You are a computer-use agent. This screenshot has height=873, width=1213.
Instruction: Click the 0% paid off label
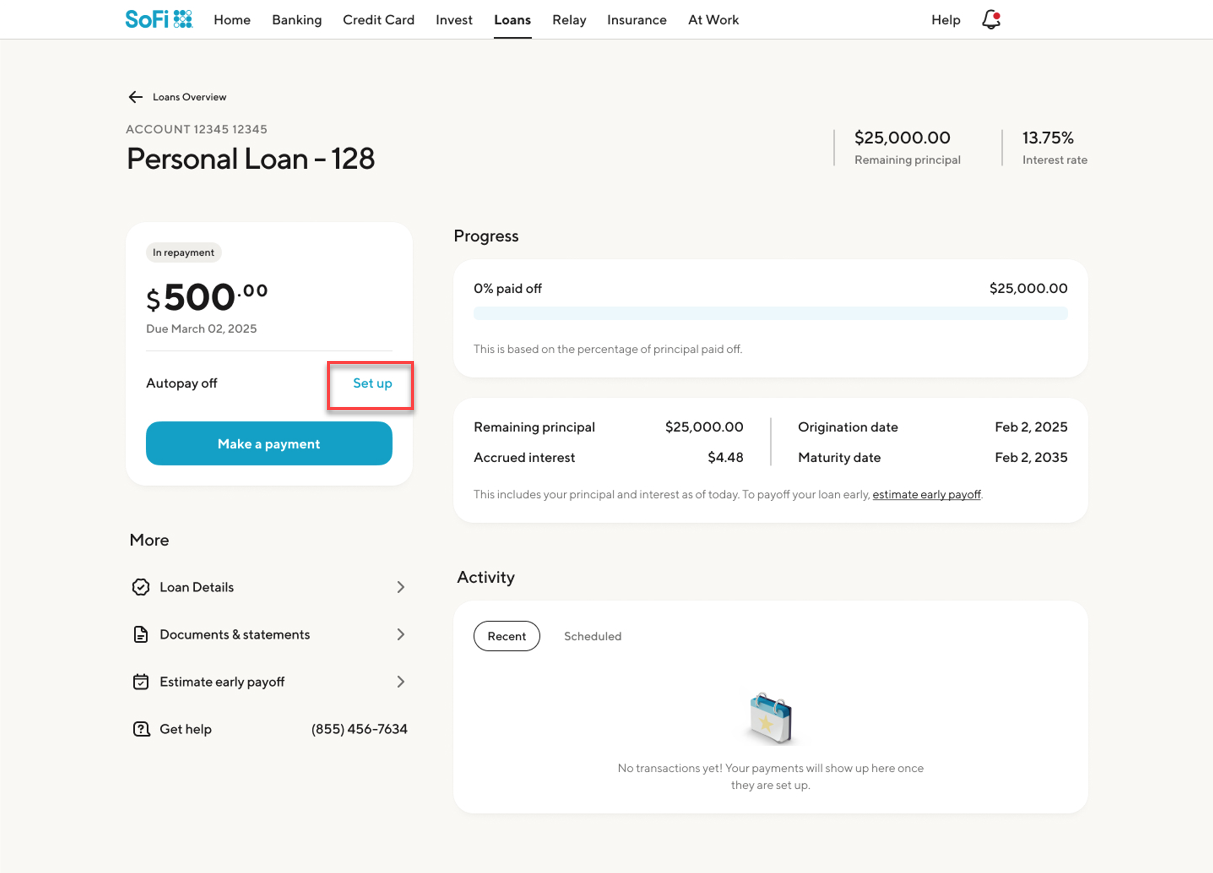click(508, 288)
